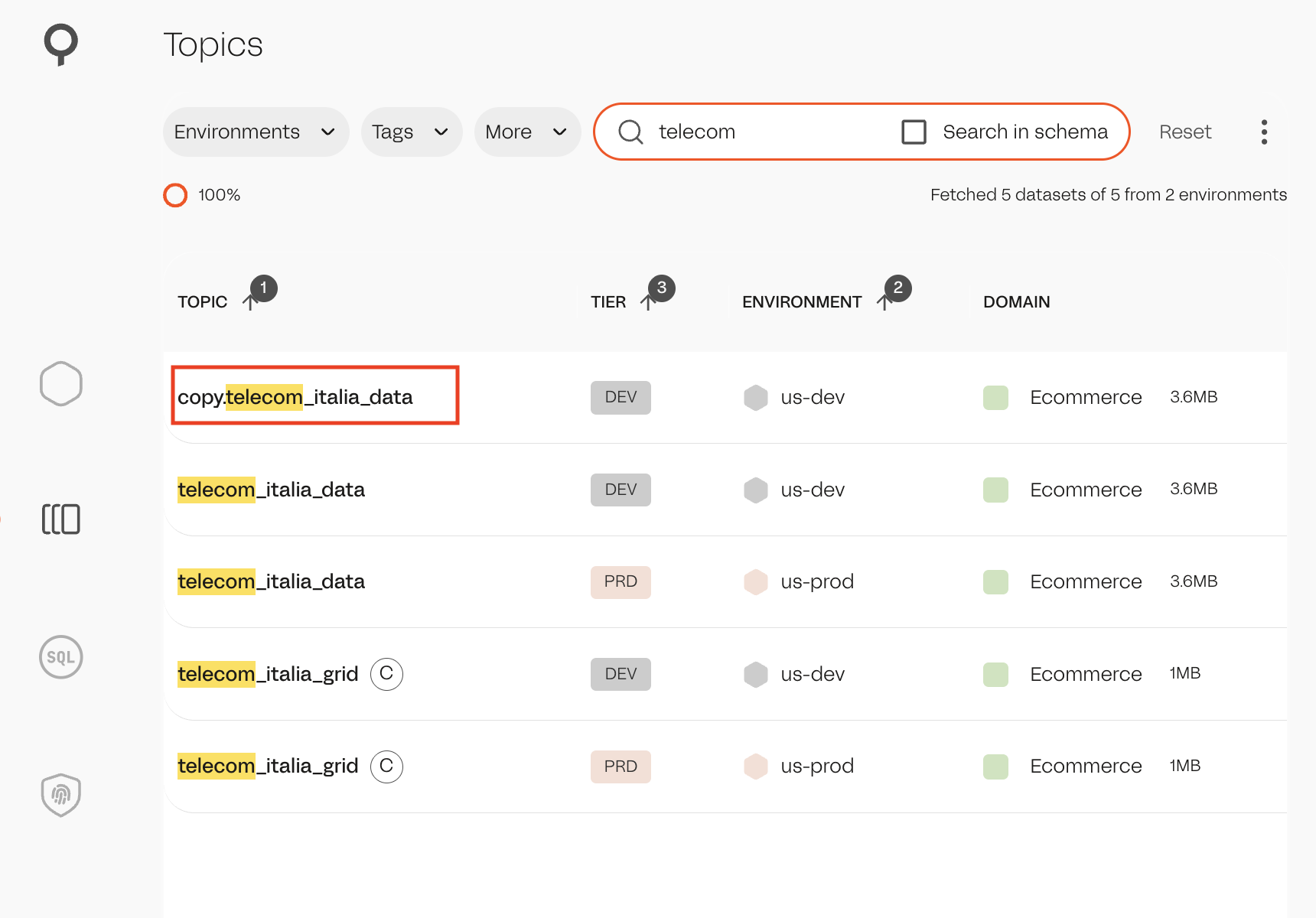Image resolution: width=1316 pixels, height=918 pixels.
Task: Click the C badge on us-prod telecom_italia_grid
Action: [x=386, y=766]
